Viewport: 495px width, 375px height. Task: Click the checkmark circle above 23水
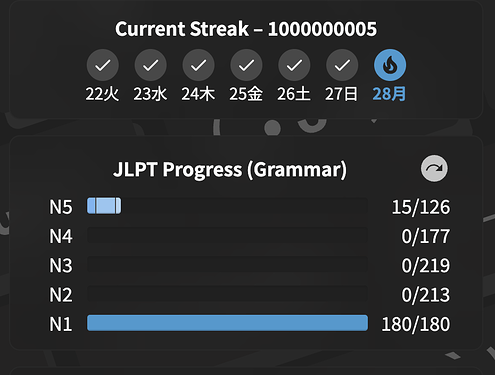click(x=151, y=65)
